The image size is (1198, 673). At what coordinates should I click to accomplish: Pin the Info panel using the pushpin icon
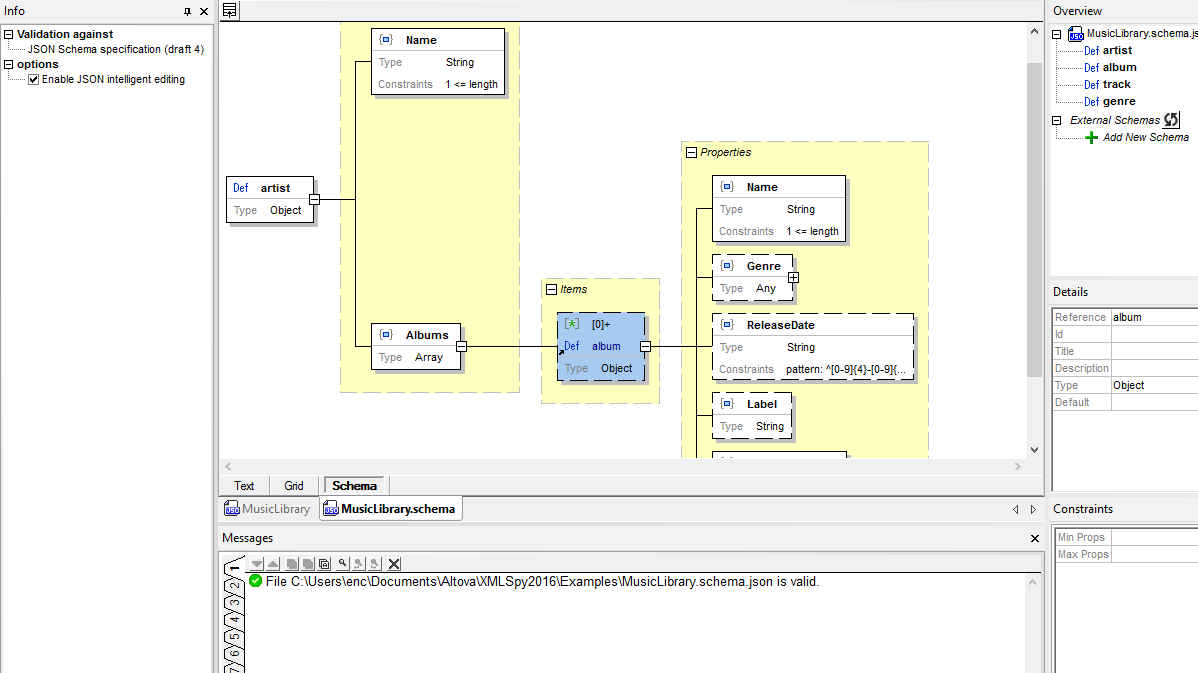coord(187,12)
